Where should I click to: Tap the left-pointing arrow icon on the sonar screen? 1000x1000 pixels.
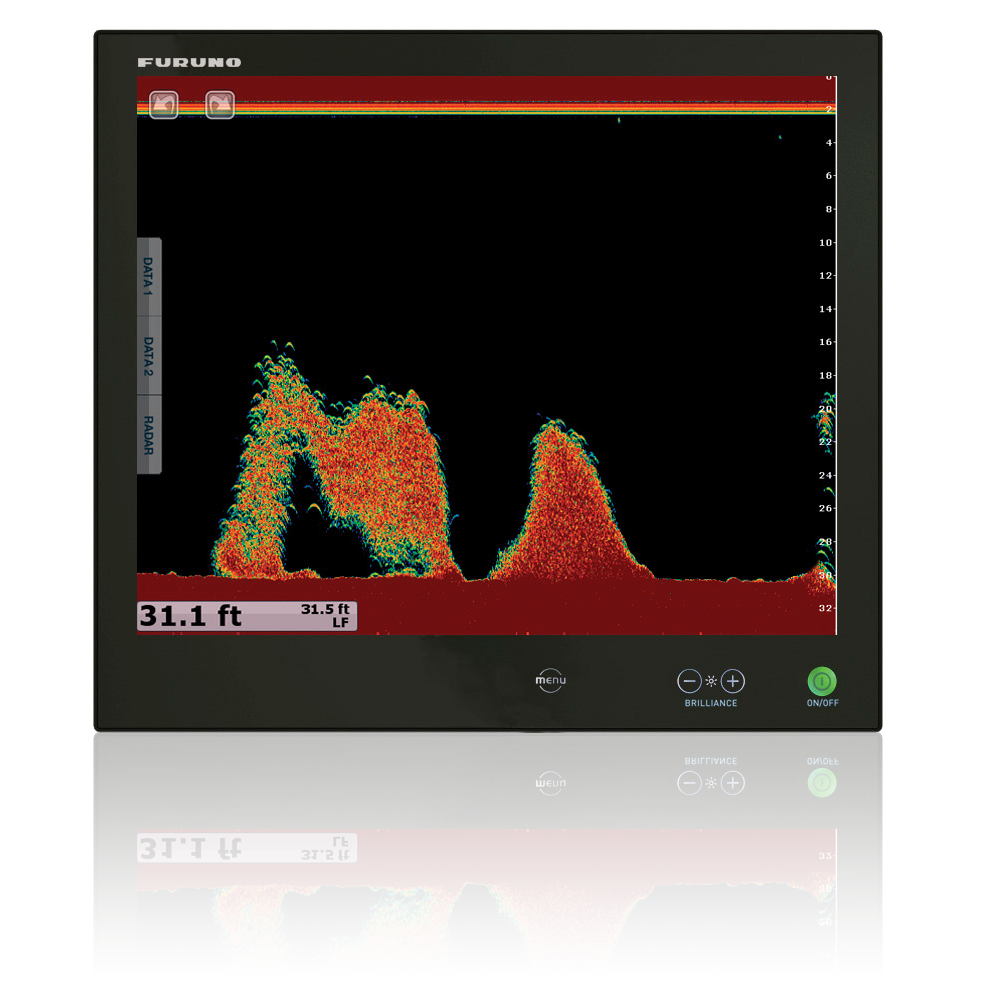click(164, 105)
